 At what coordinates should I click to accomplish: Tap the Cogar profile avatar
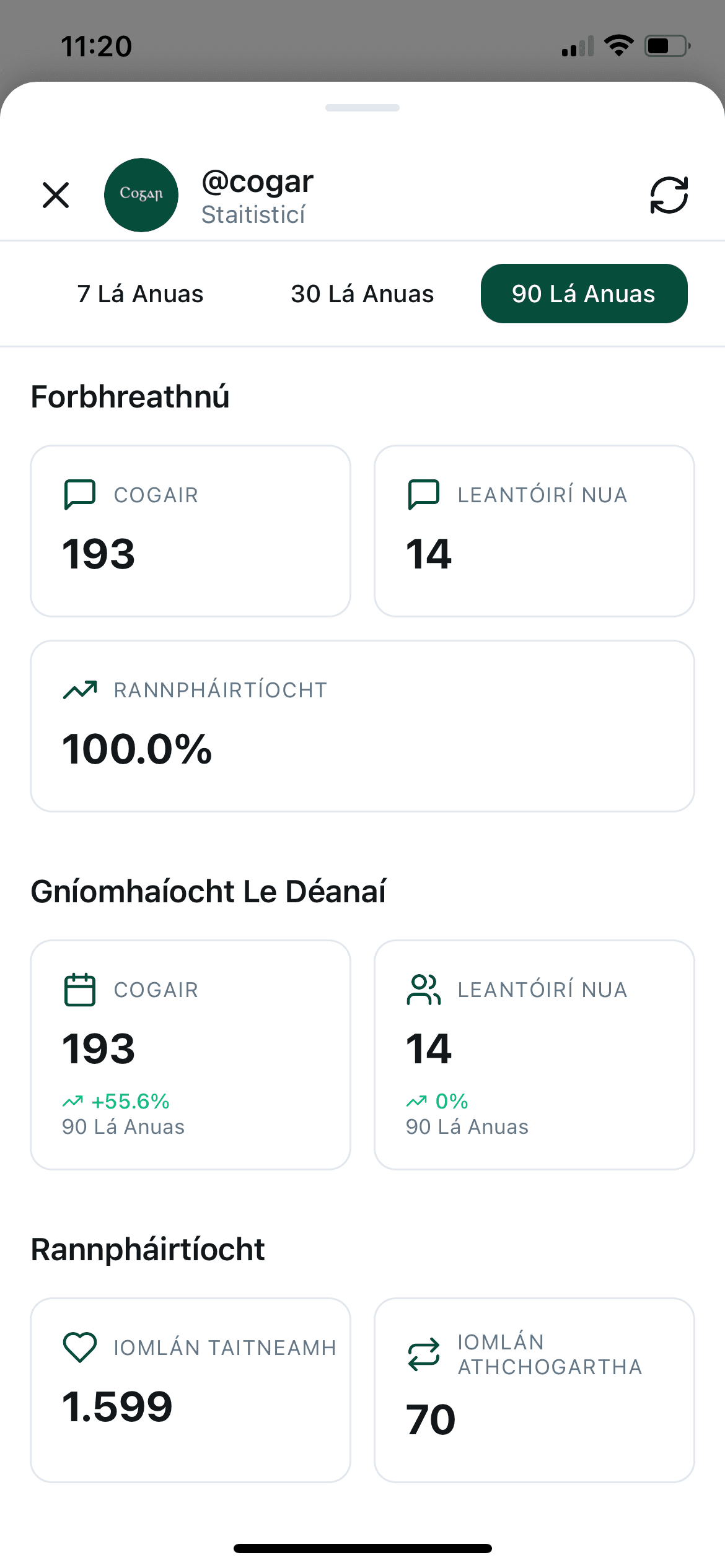(141, 195)
